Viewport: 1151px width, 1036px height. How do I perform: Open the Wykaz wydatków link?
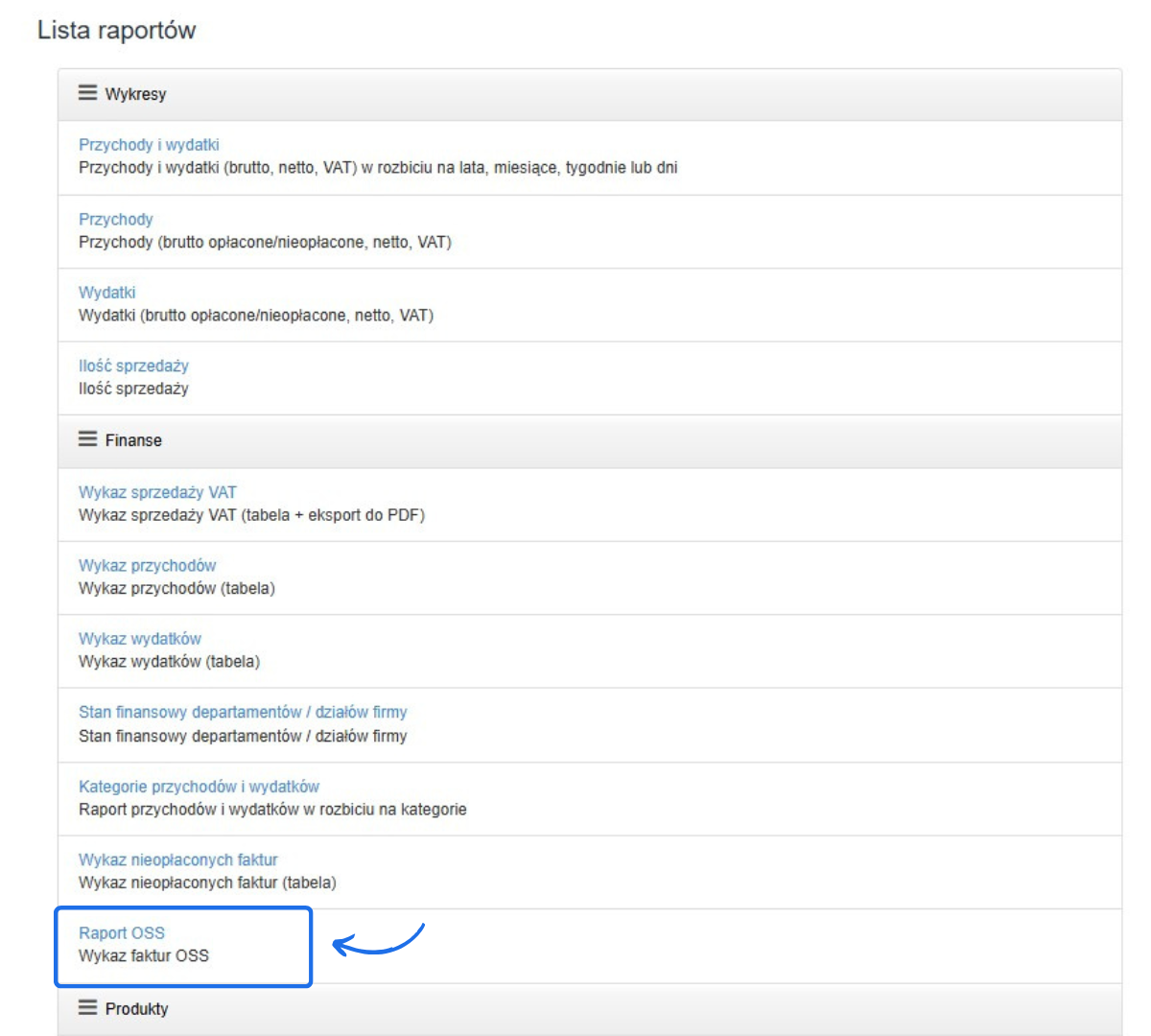click(x=140, y=639)
